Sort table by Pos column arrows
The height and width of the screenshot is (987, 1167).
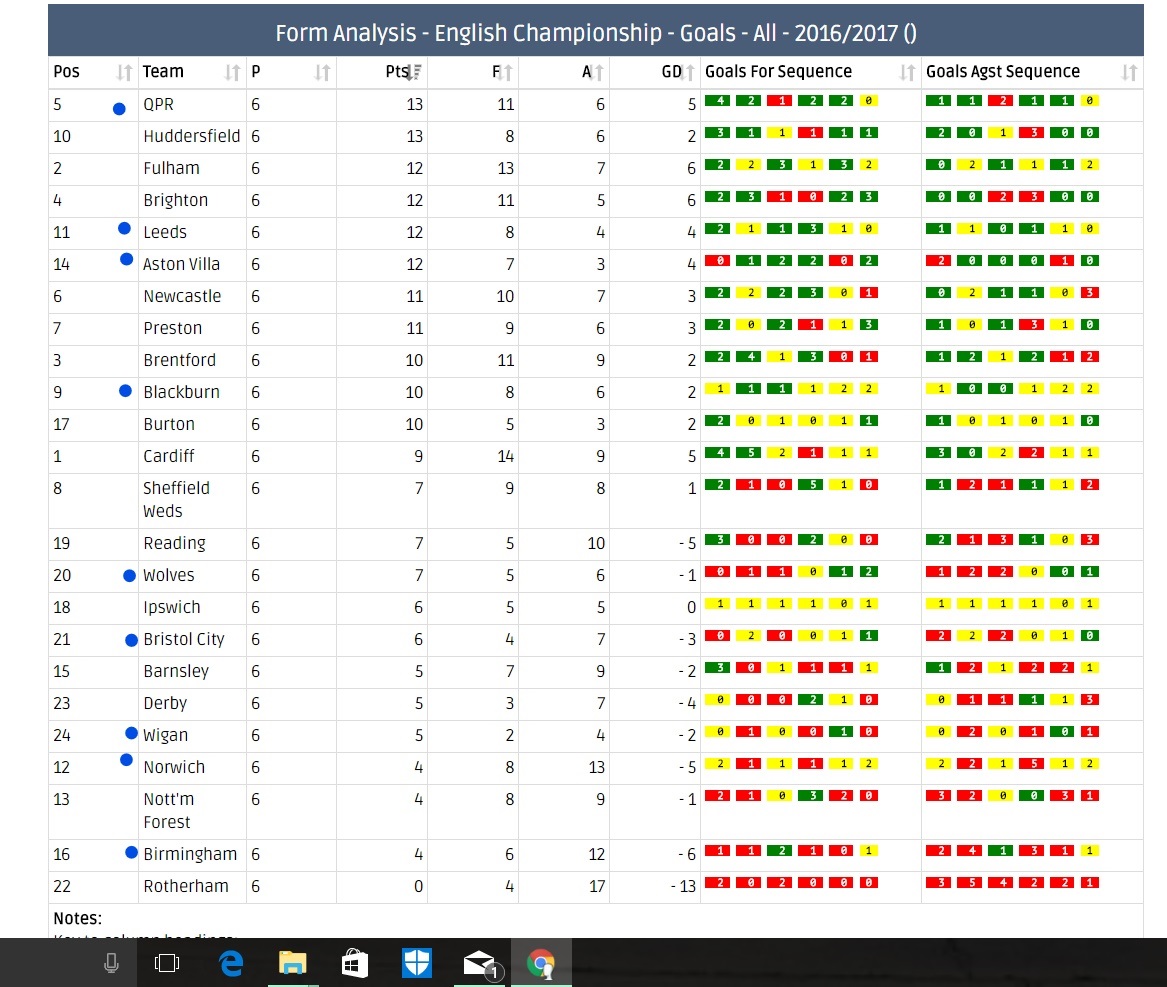click(x=124, y=72)
